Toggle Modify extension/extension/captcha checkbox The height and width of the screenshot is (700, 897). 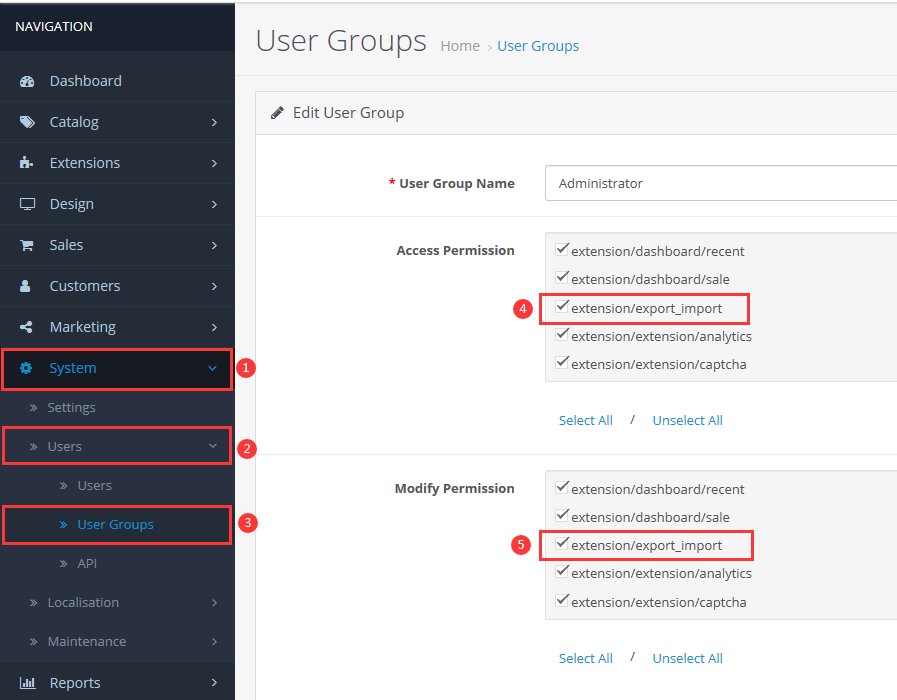[x=562, y=600]
